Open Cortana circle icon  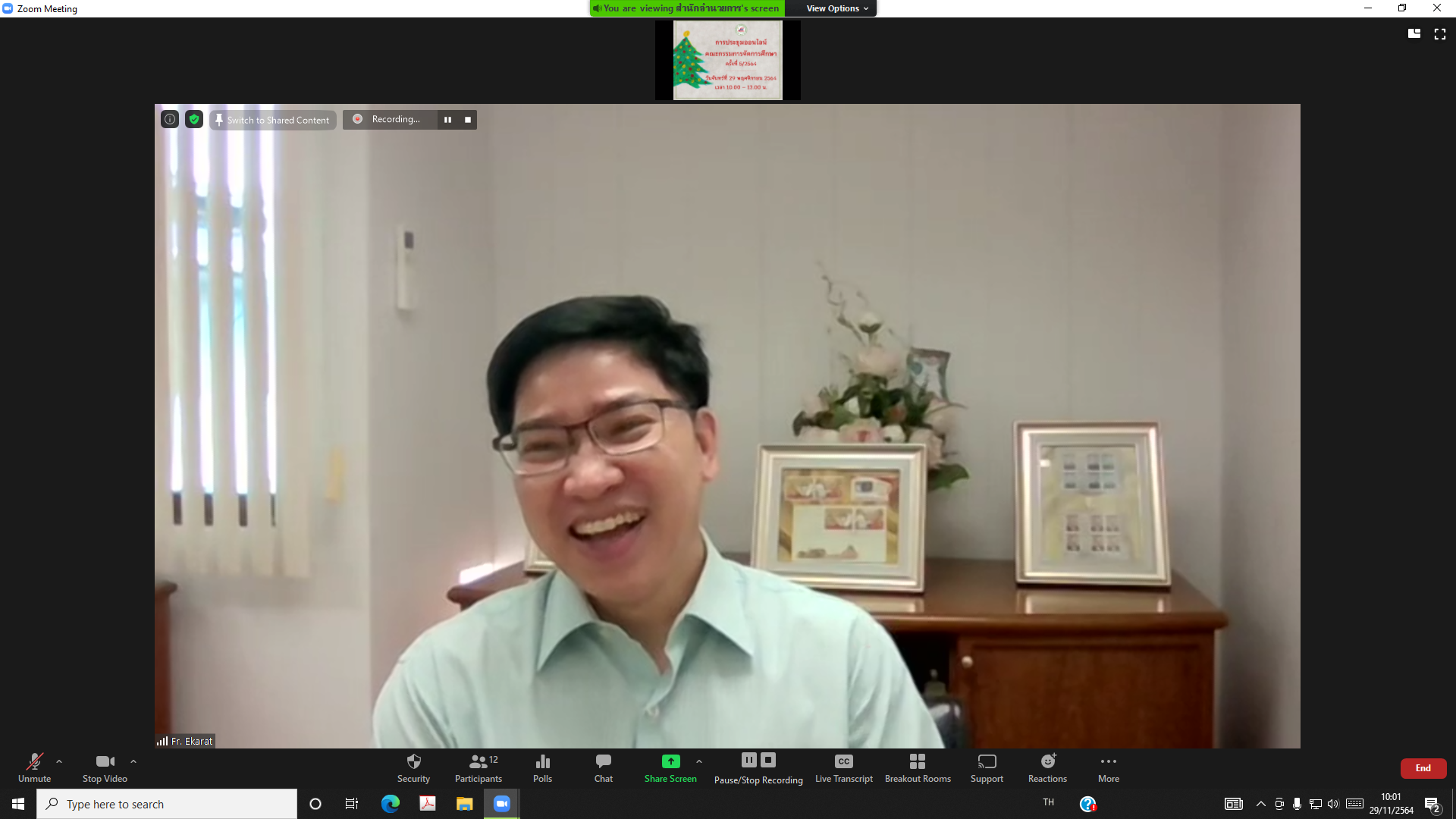(315, 804)
